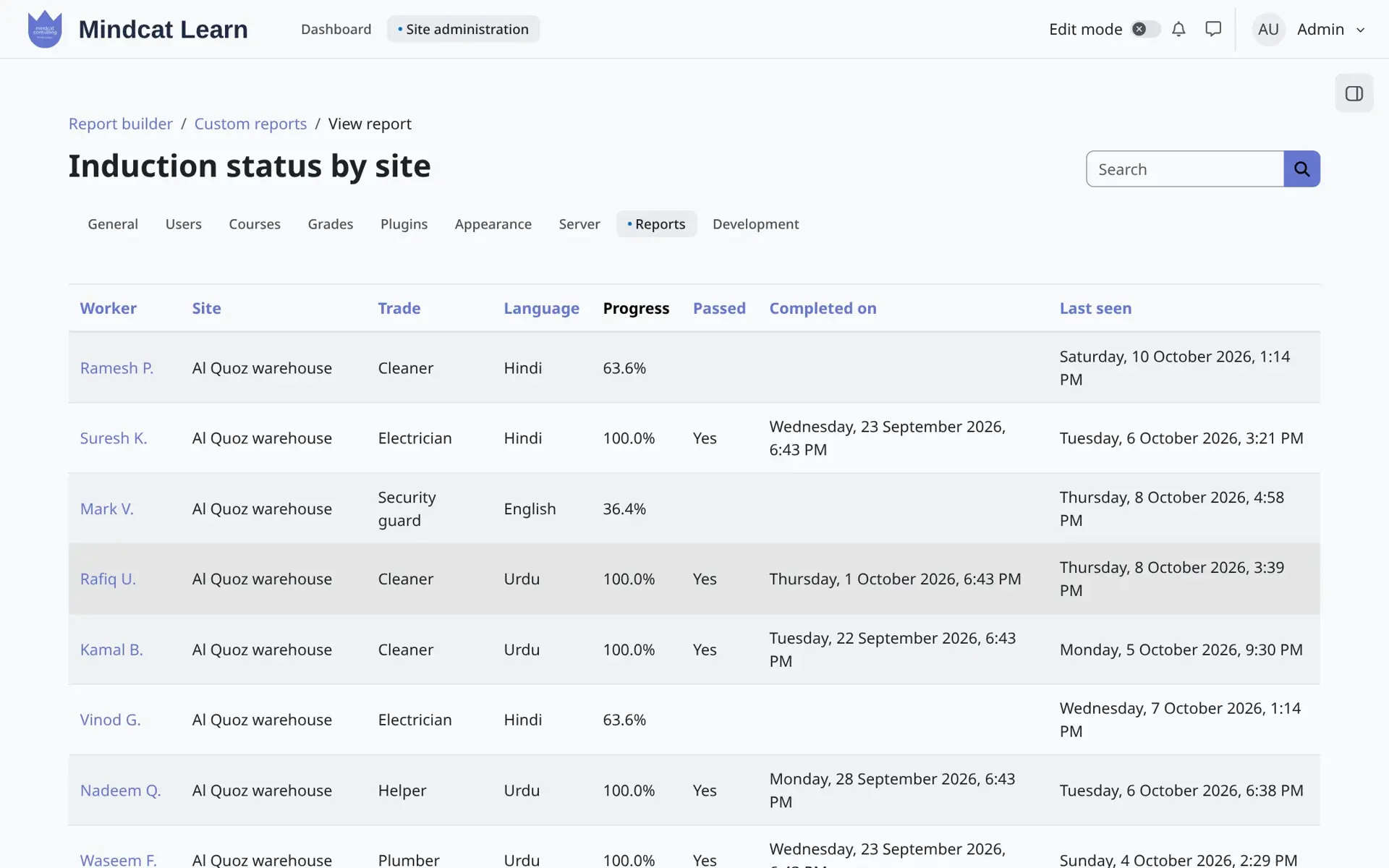Select the Server tab
This screenshot has width=1389, height=868.
(x=579, y=224)
